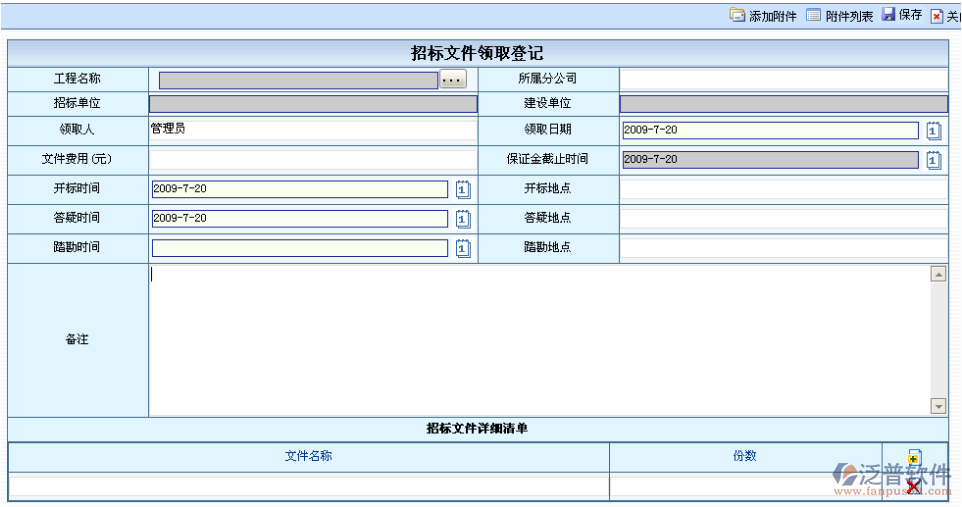Click the 份数 cell in detail row
Screen dimensions: 962x507
tap(745, 487)
